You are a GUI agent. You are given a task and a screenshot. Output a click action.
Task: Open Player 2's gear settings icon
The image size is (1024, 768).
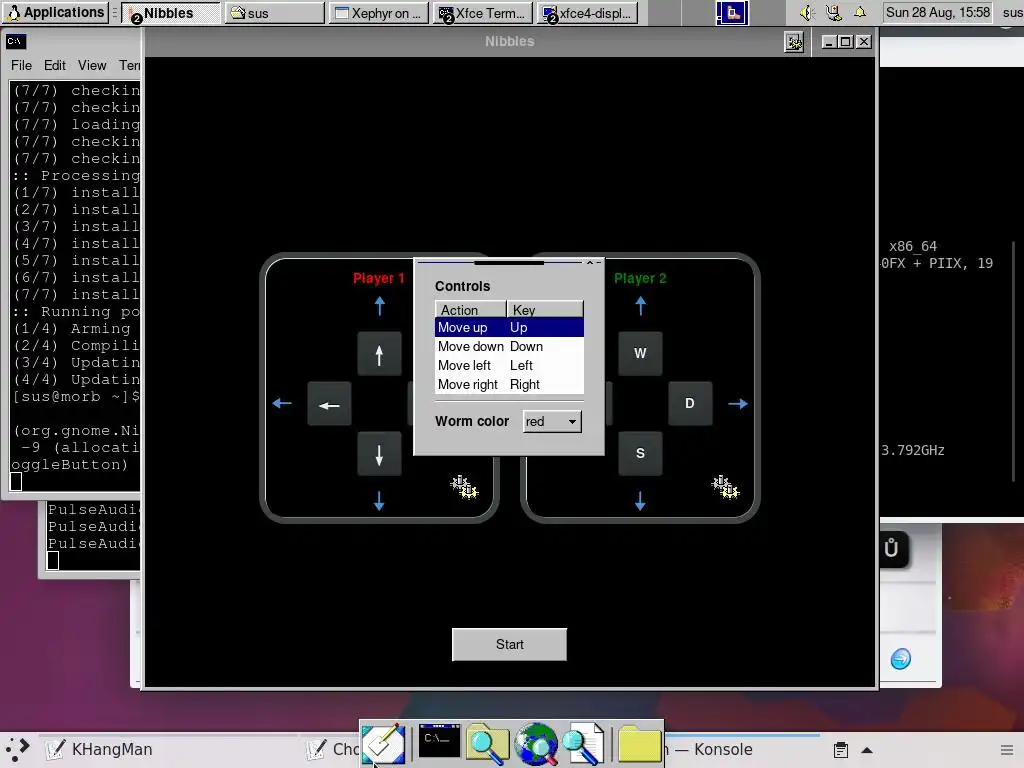pyautogui.click(x=725, y=487)
